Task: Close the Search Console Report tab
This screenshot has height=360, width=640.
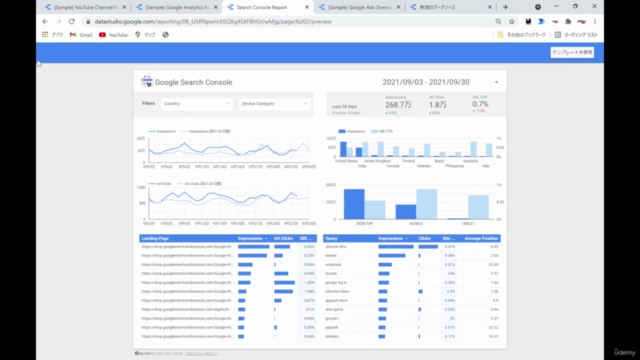Action: tap(307, 7)
